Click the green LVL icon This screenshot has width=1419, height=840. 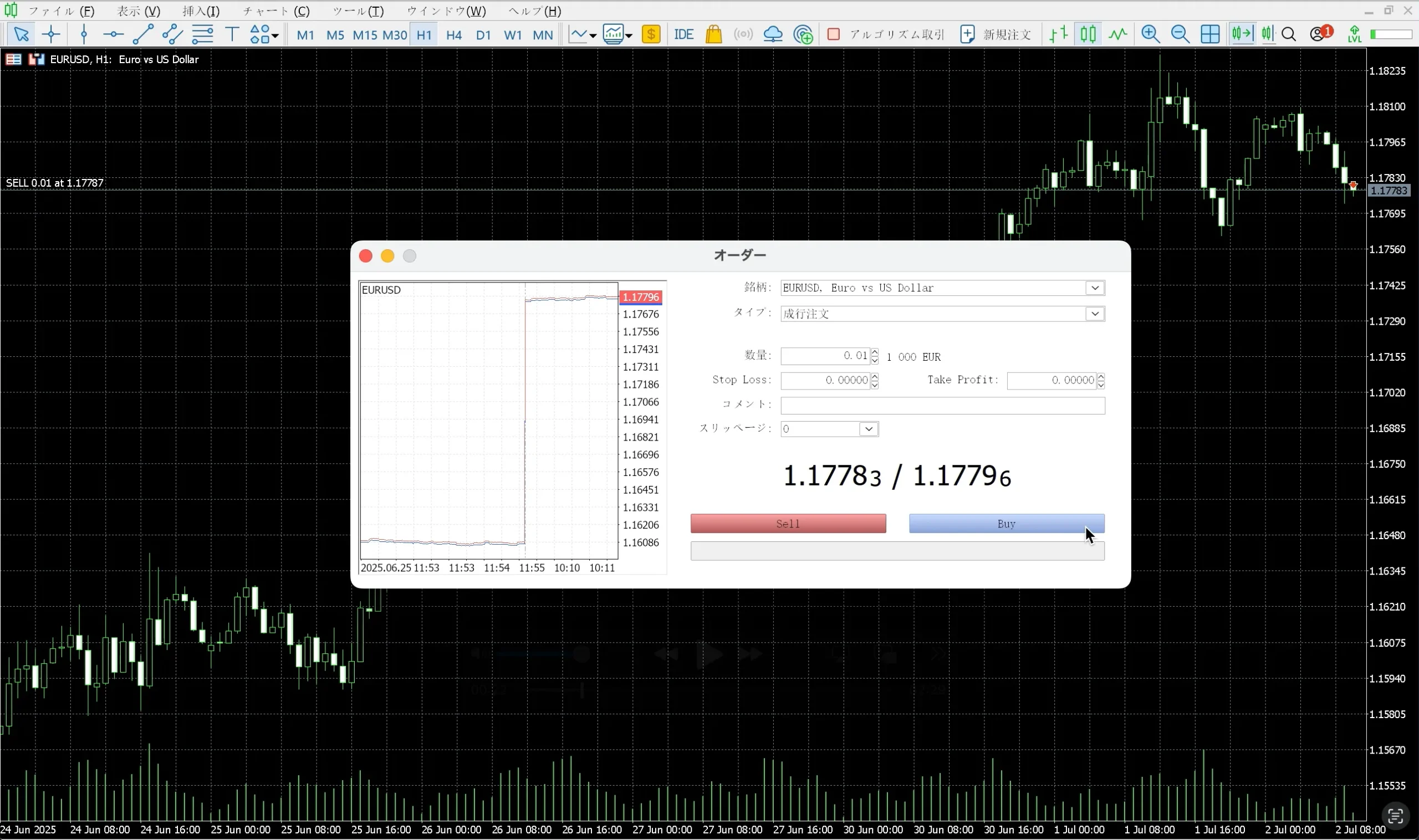[x=1355, y=34]
